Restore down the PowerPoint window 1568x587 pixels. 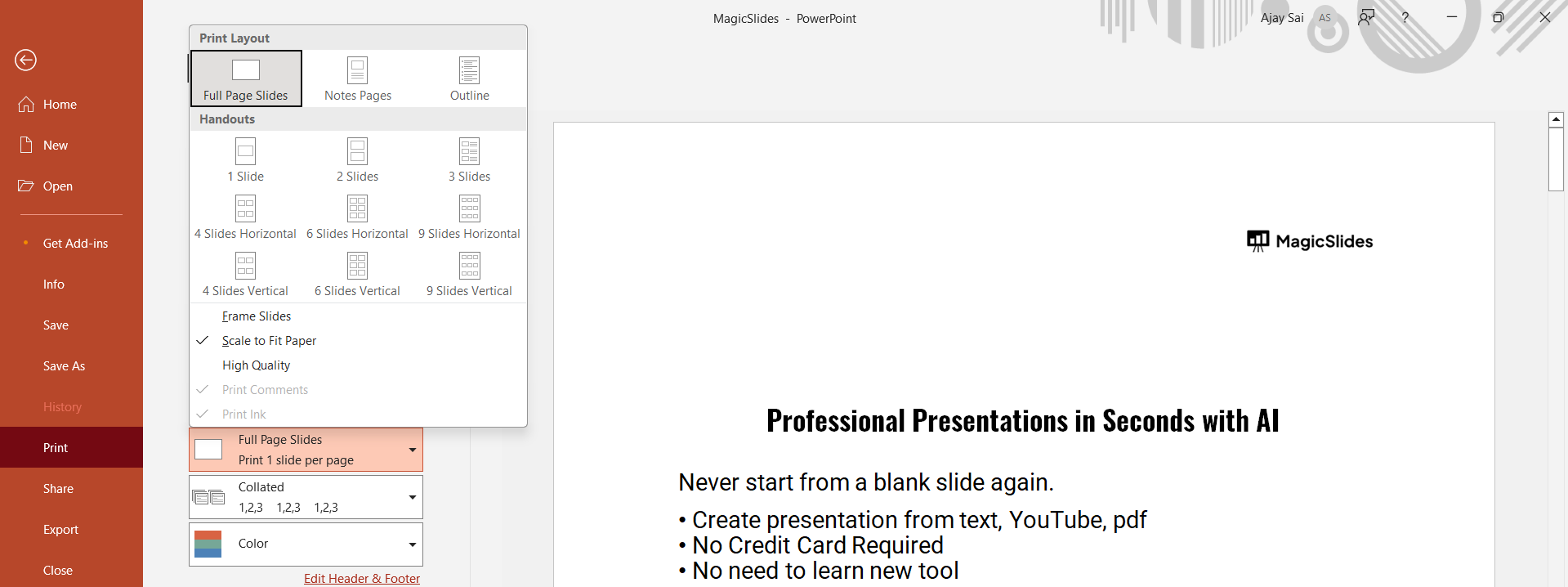(x=1499, y=17)
